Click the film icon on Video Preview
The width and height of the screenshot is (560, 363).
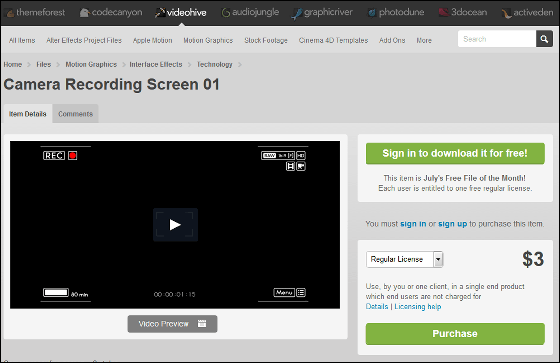point(202,324)
